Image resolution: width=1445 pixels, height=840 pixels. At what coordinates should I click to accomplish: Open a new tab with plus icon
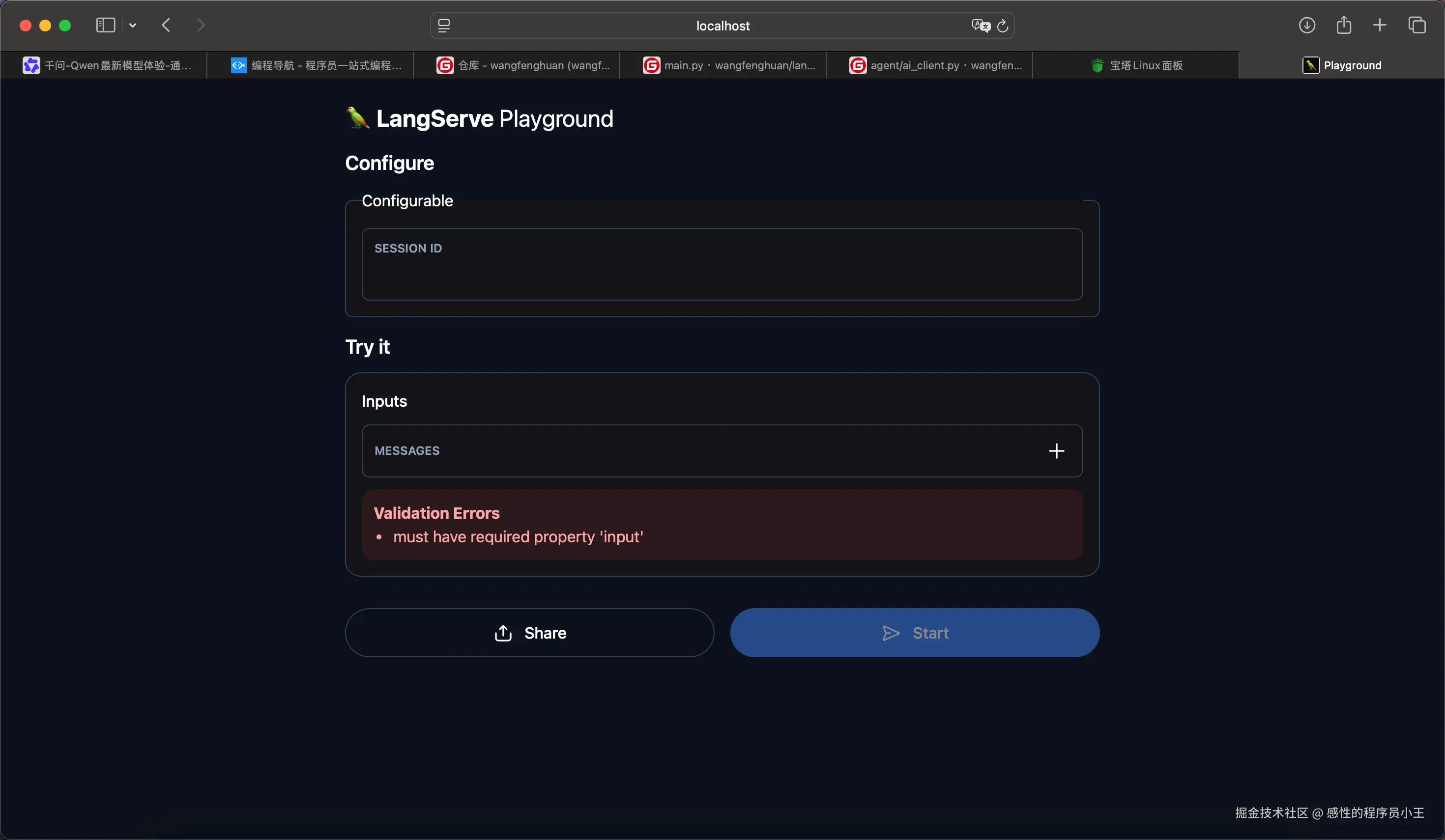[1380, 25]
